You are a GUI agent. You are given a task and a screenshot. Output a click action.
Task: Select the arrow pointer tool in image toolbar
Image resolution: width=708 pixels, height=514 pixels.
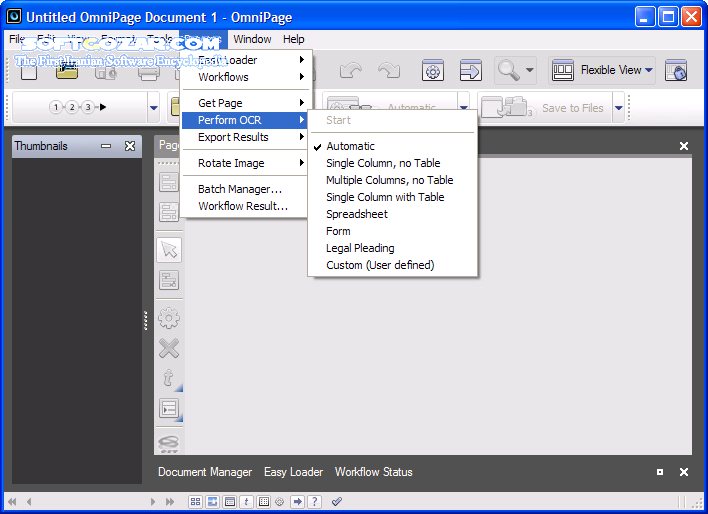169,250
